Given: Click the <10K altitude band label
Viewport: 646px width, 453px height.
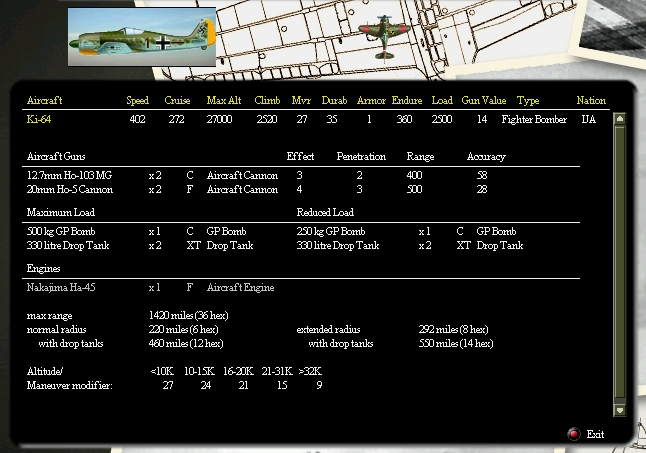Looking at the screenshot, I should (162, 371).
